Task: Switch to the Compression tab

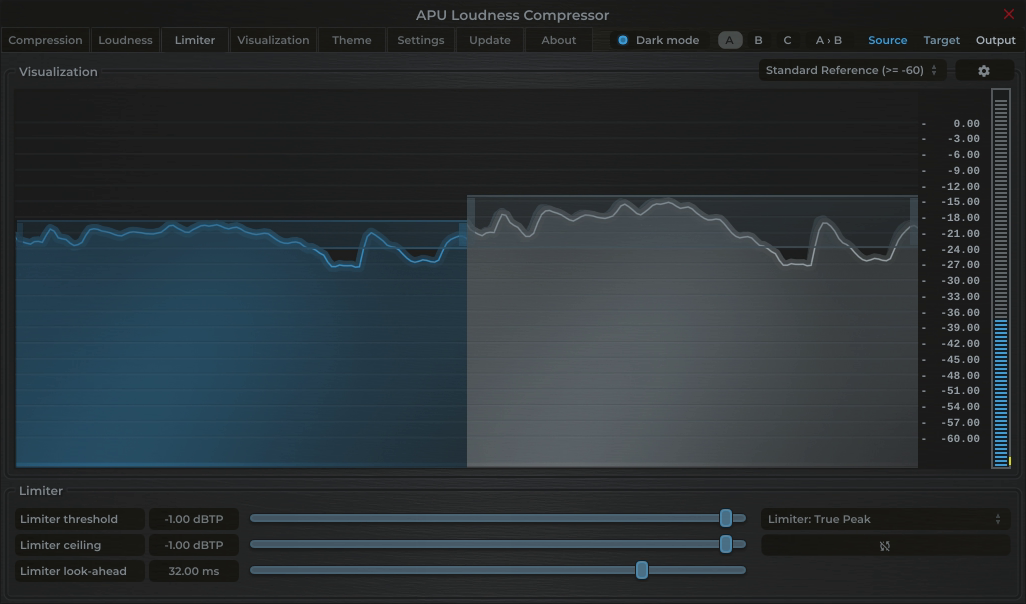Action: 45,40
